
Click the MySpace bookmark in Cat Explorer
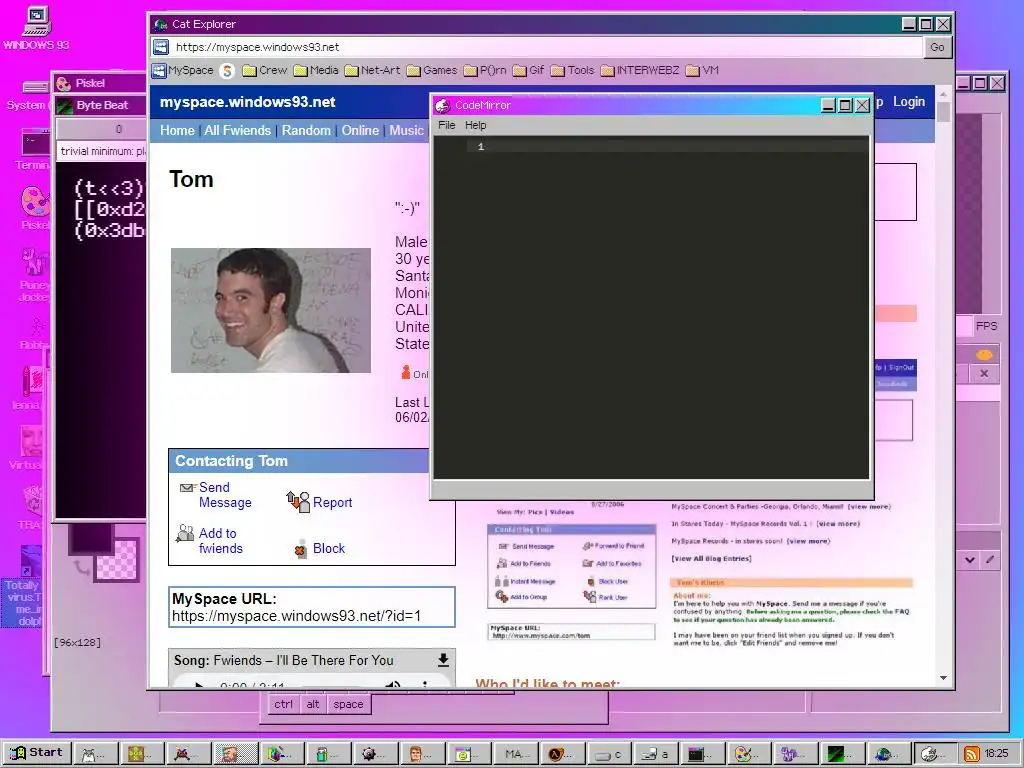pos(183,71)
